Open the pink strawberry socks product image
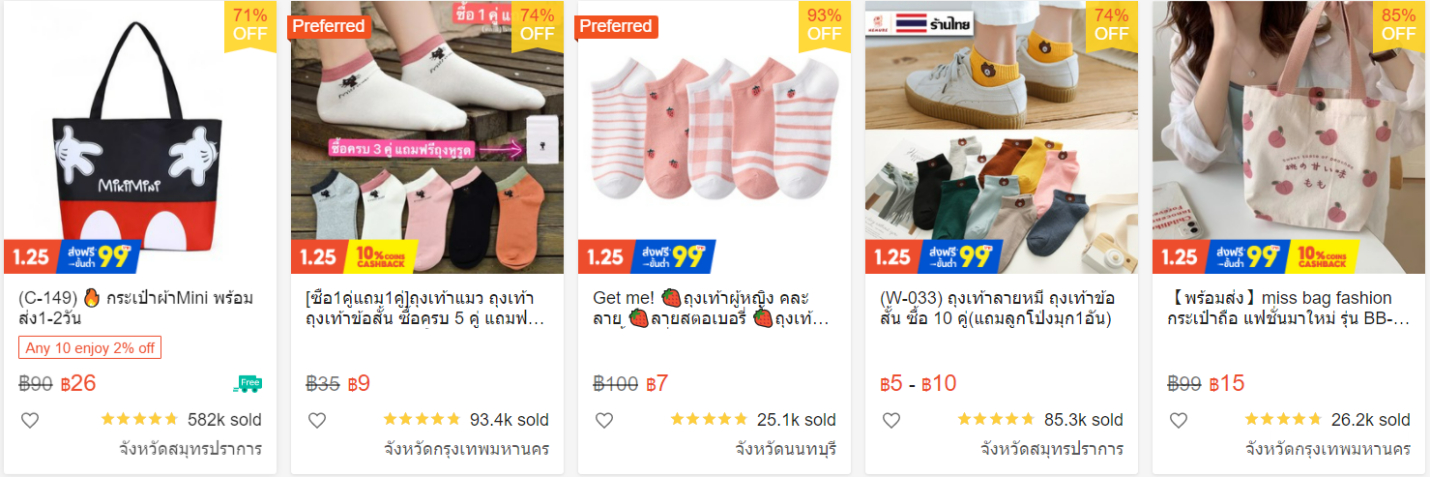 coord(714,130)
